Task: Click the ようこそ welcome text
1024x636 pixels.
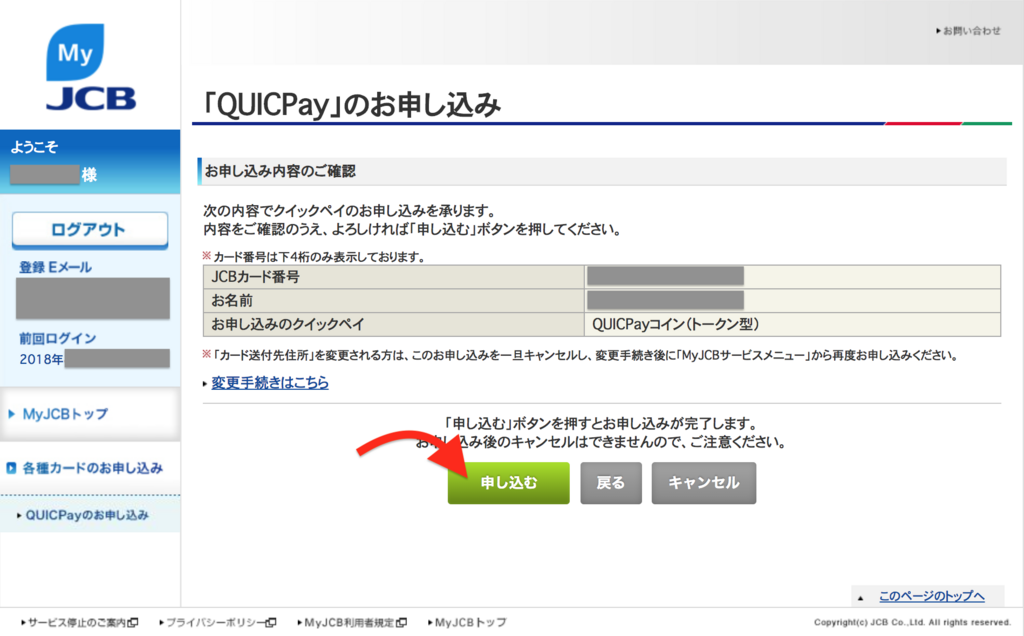Action: point(34,147)
